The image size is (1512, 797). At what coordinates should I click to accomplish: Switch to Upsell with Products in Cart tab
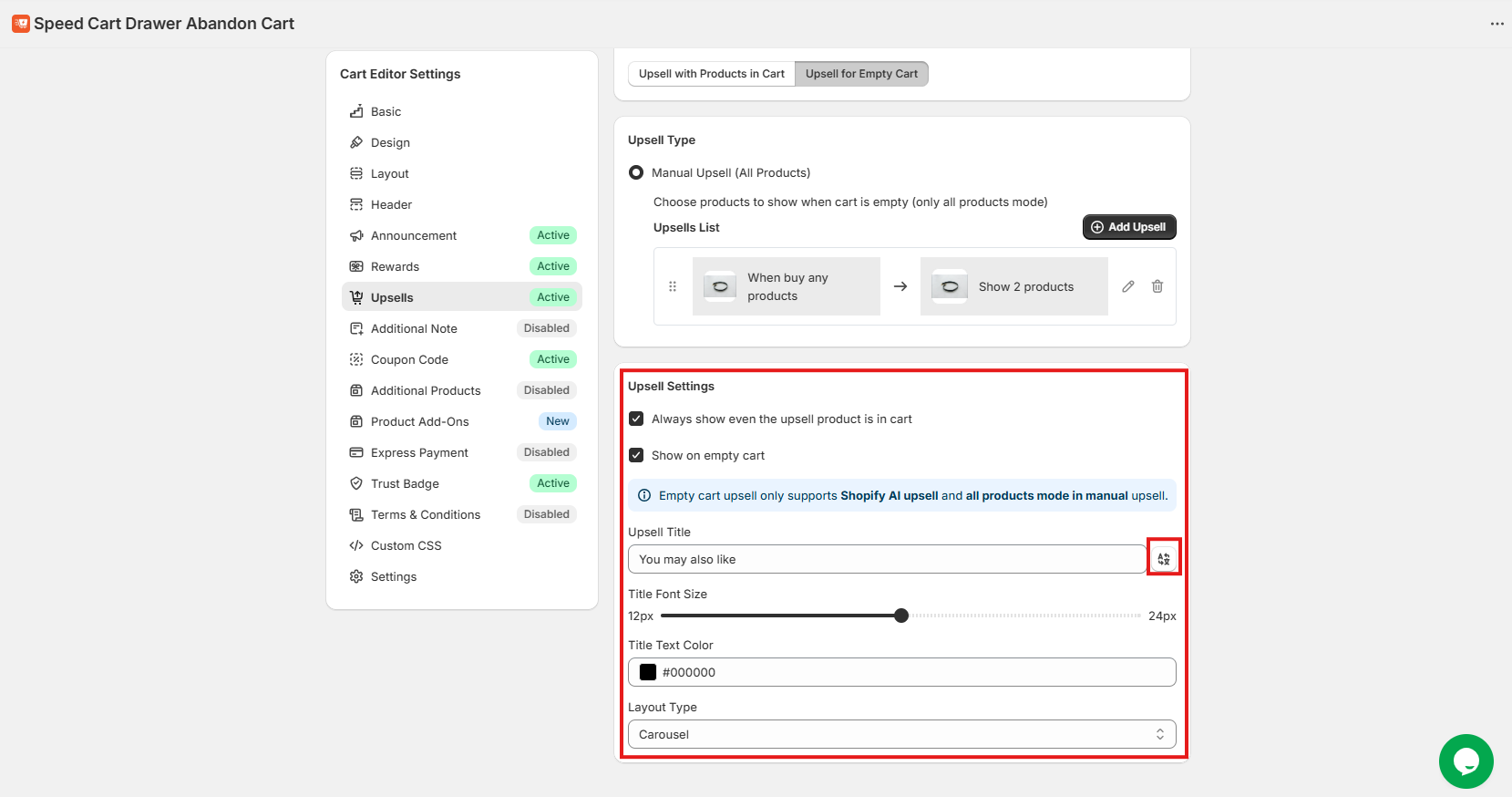[x=711, y=74]
